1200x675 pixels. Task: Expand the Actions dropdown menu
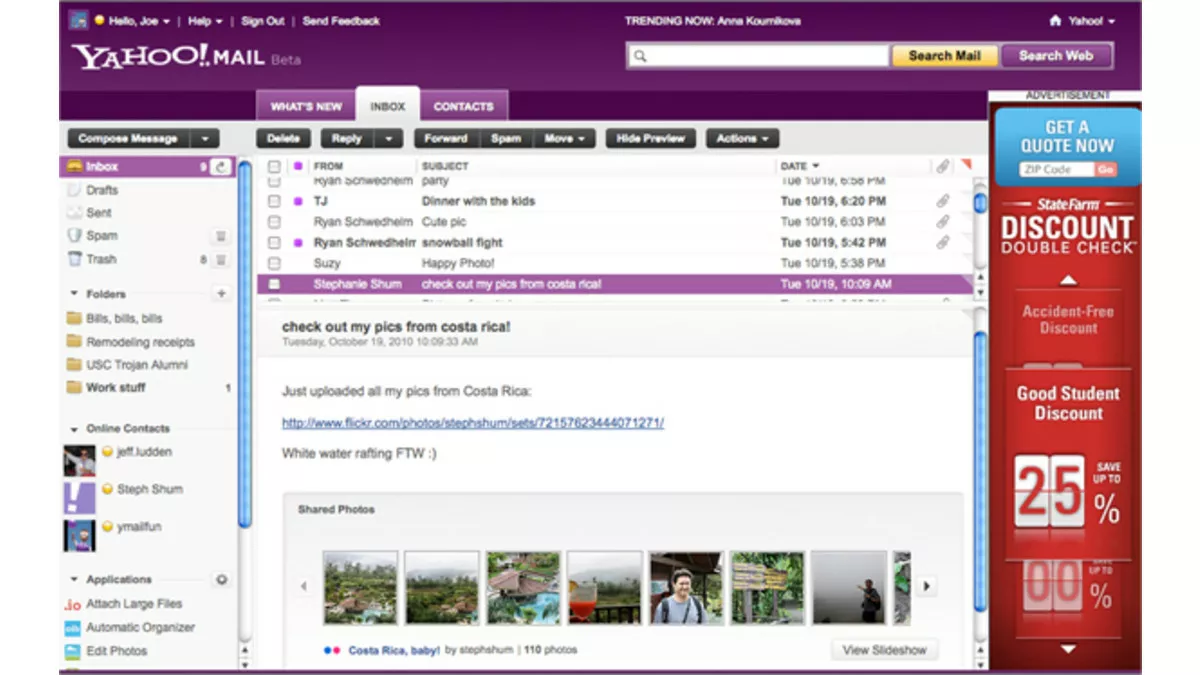click(742, 139)
